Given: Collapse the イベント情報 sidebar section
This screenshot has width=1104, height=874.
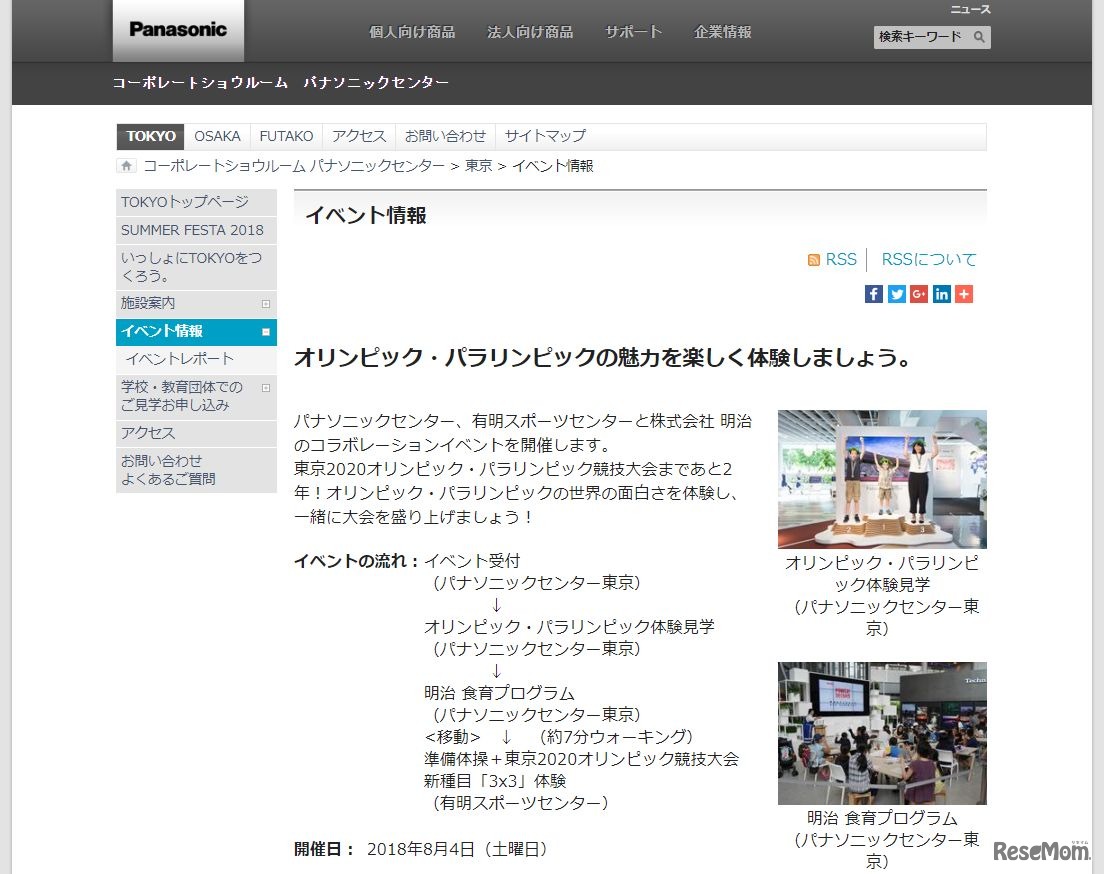Looking at the screenshot, I should click(x=265, y=332).
